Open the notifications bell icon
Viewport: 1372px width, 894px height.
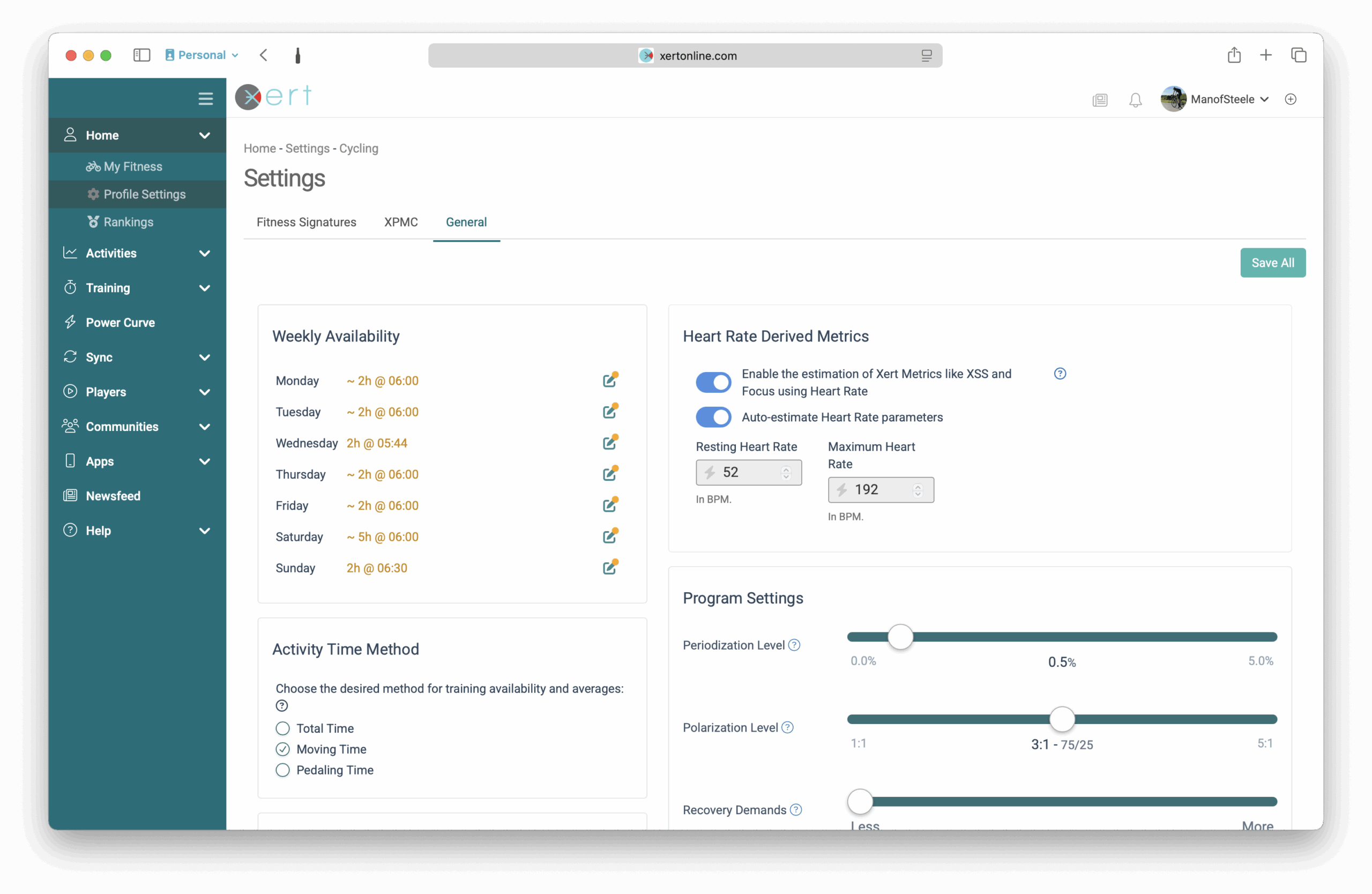tap(1135, 100)
